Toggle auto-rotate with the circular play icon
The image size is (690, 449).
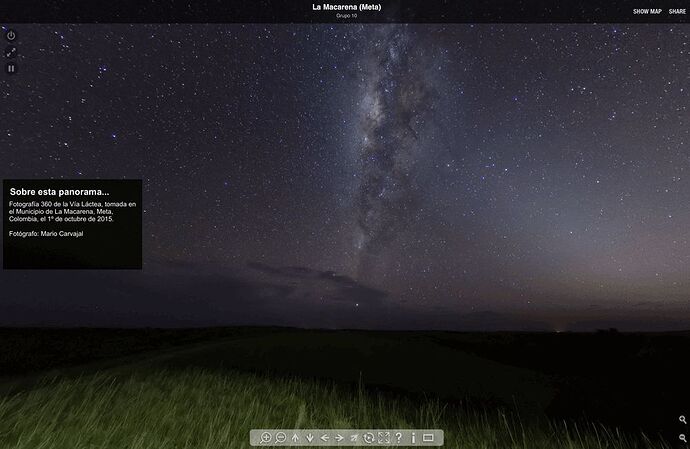point(369,438)
